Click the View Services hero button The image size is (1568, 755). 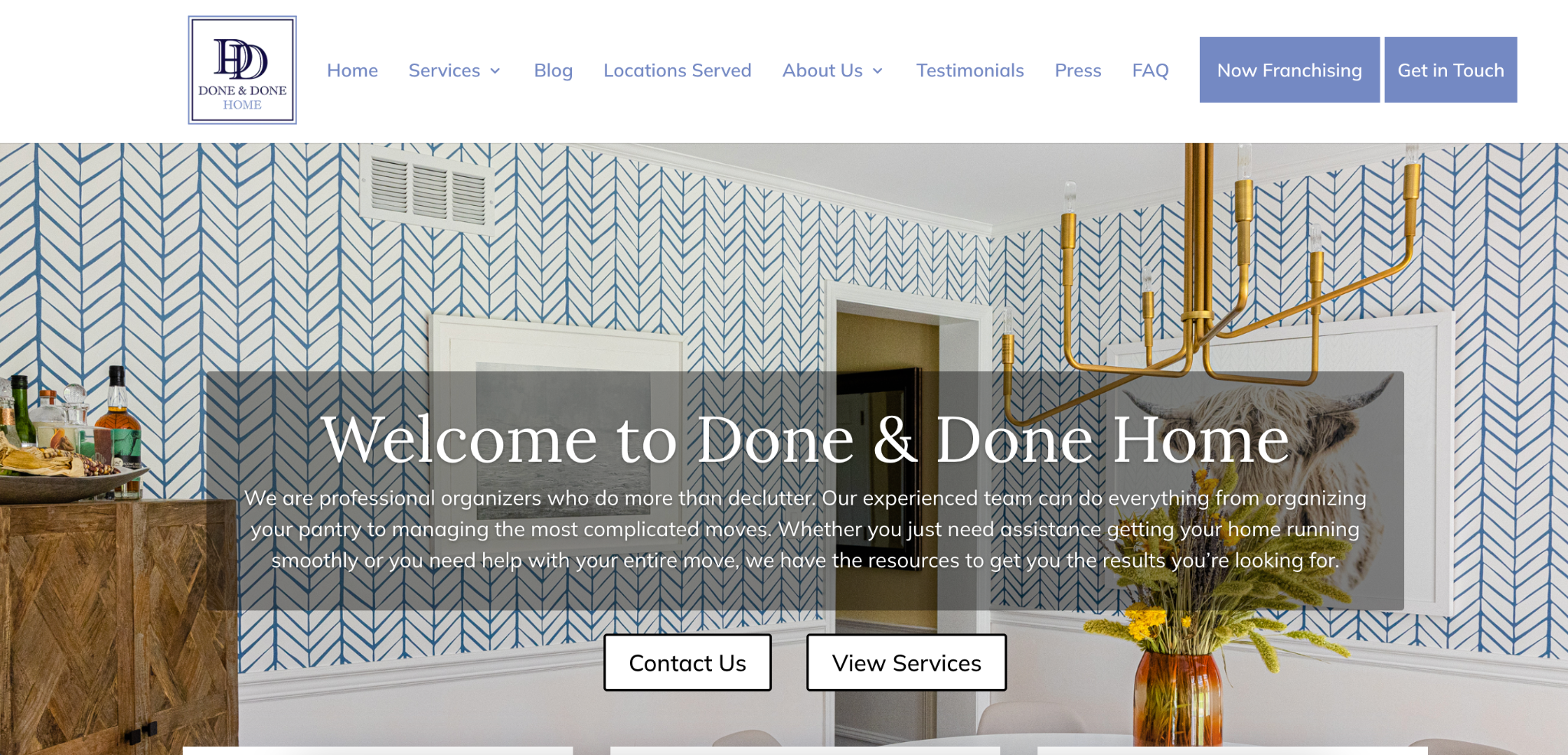(x=906, y=662)
